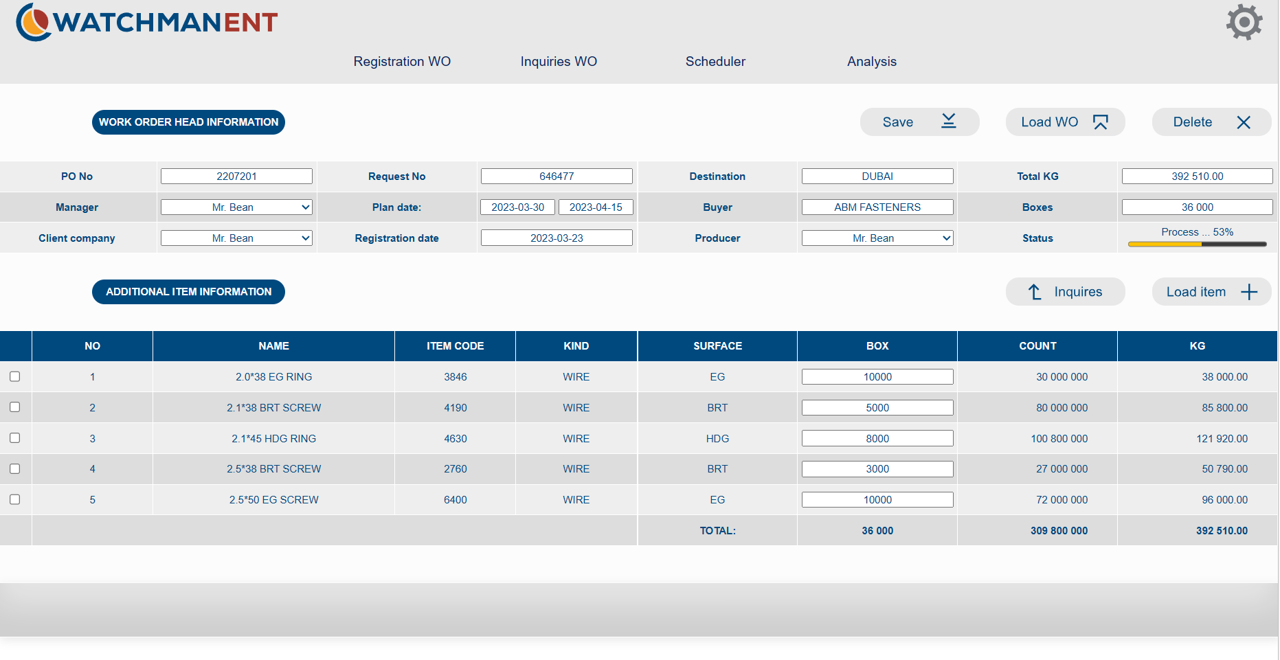This screenshot has width=1280, height=660.
Task: Click Additional Item Information label button
Action: pos(188,292)
